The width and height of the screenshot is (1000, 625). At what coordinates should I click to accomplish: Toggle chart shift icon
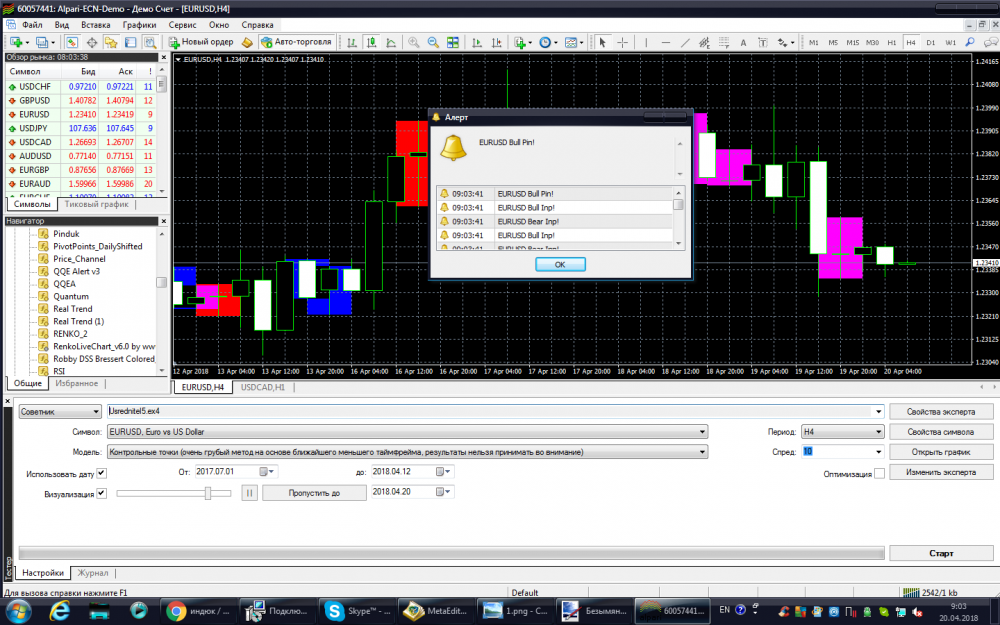(496, 42)
